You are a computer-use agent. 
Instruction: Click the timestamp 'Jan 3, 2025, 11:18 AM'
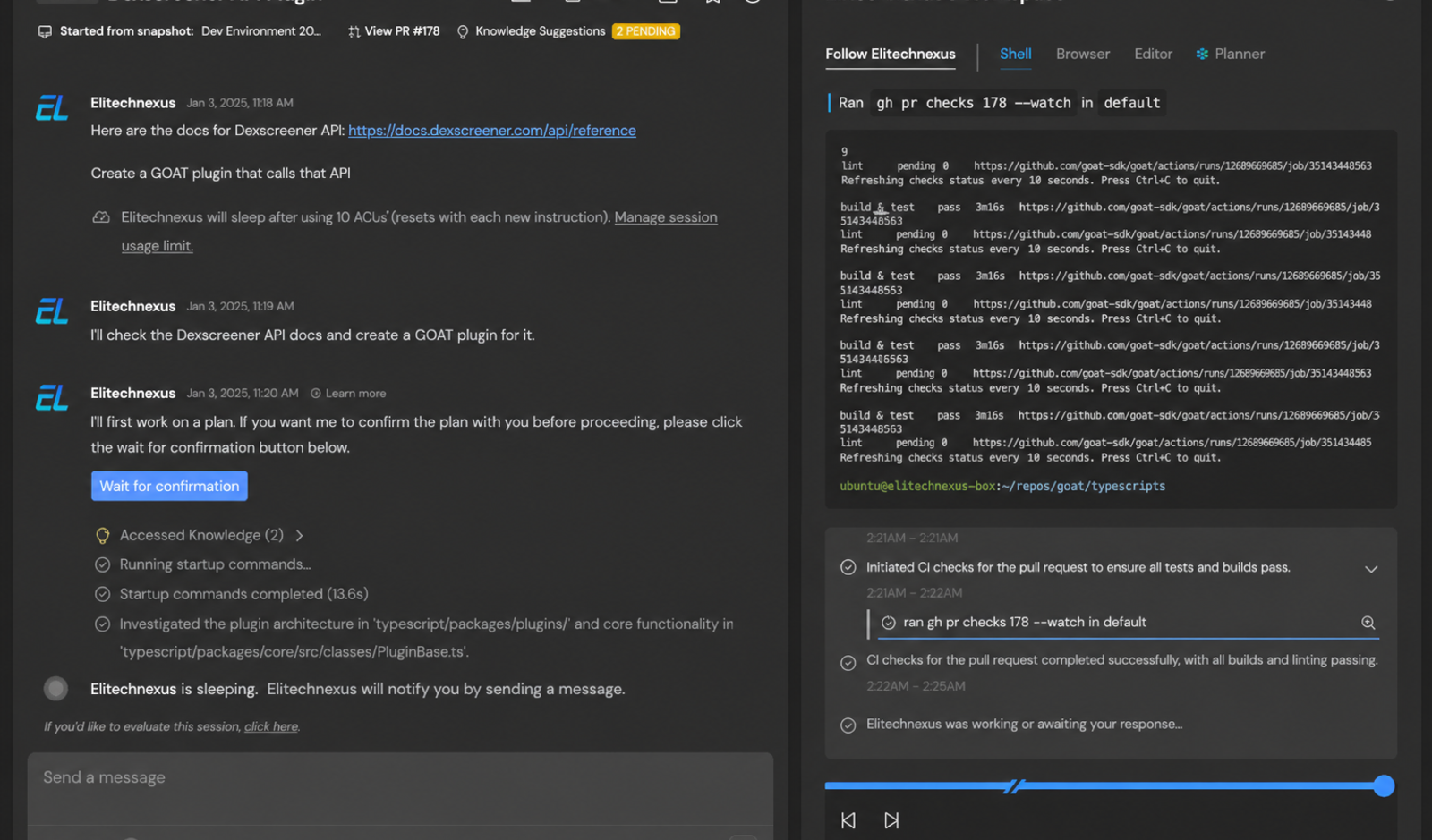(x=240, y=103)
